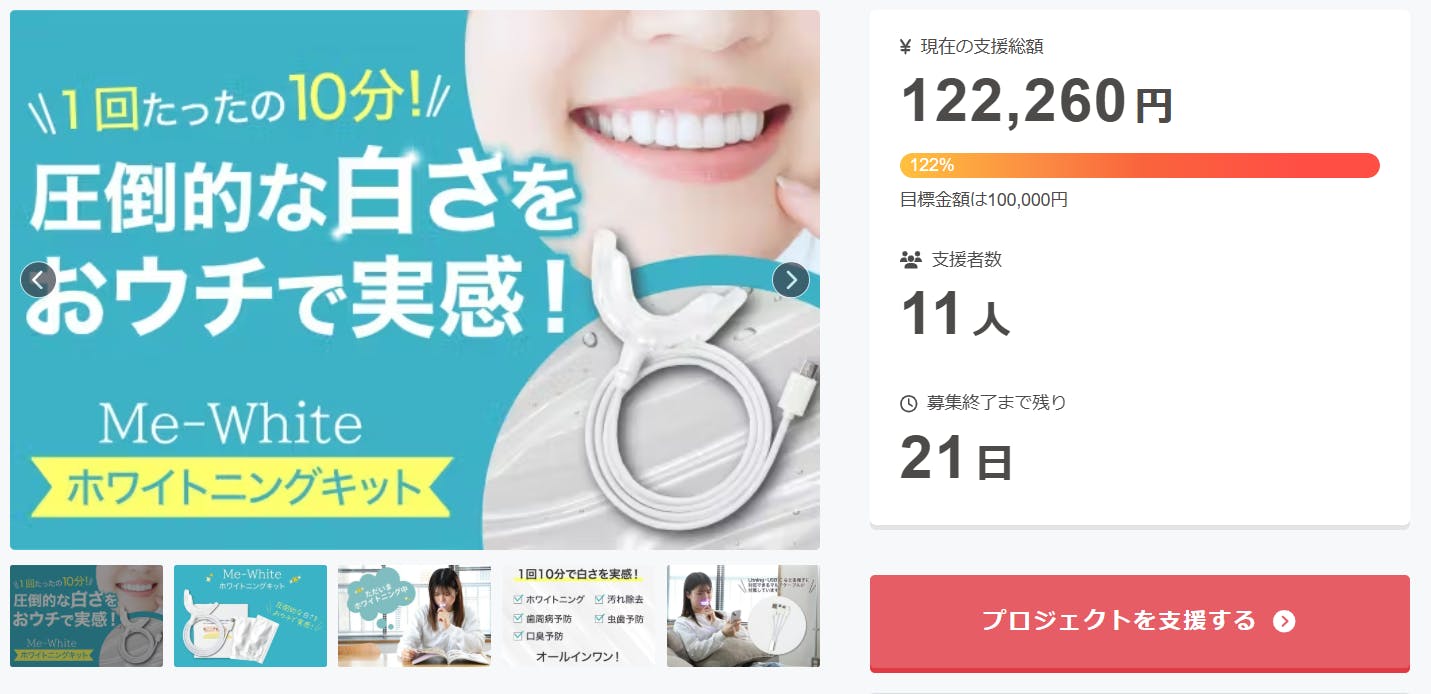Screen dimensions: 1431x694
Task: Select the Me-White kit contents thumbnail
Action: [x=250, y=616]
